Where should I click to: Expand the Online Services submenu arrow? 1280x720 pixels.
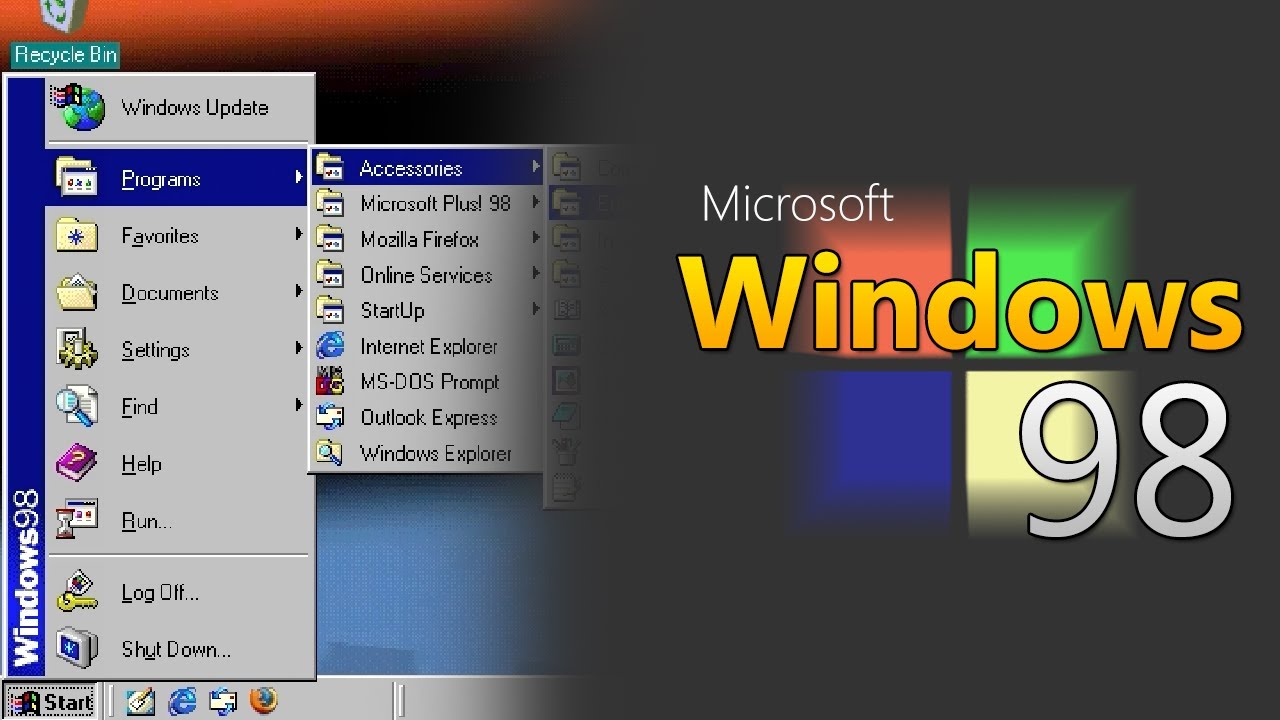pyautogui.click(x=536, y=274)
